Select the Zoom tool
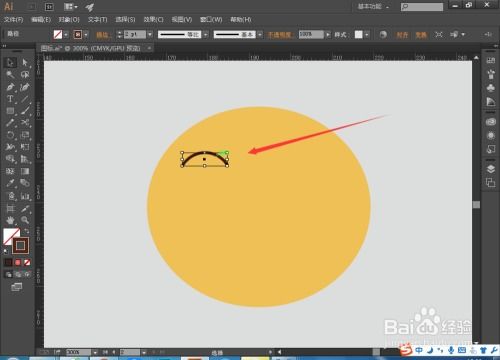Screen dimensions: 500x360 (25, 220)
